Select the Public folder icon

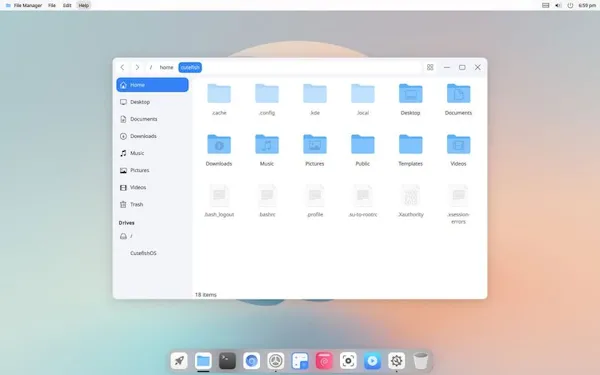tap(363, 144)
